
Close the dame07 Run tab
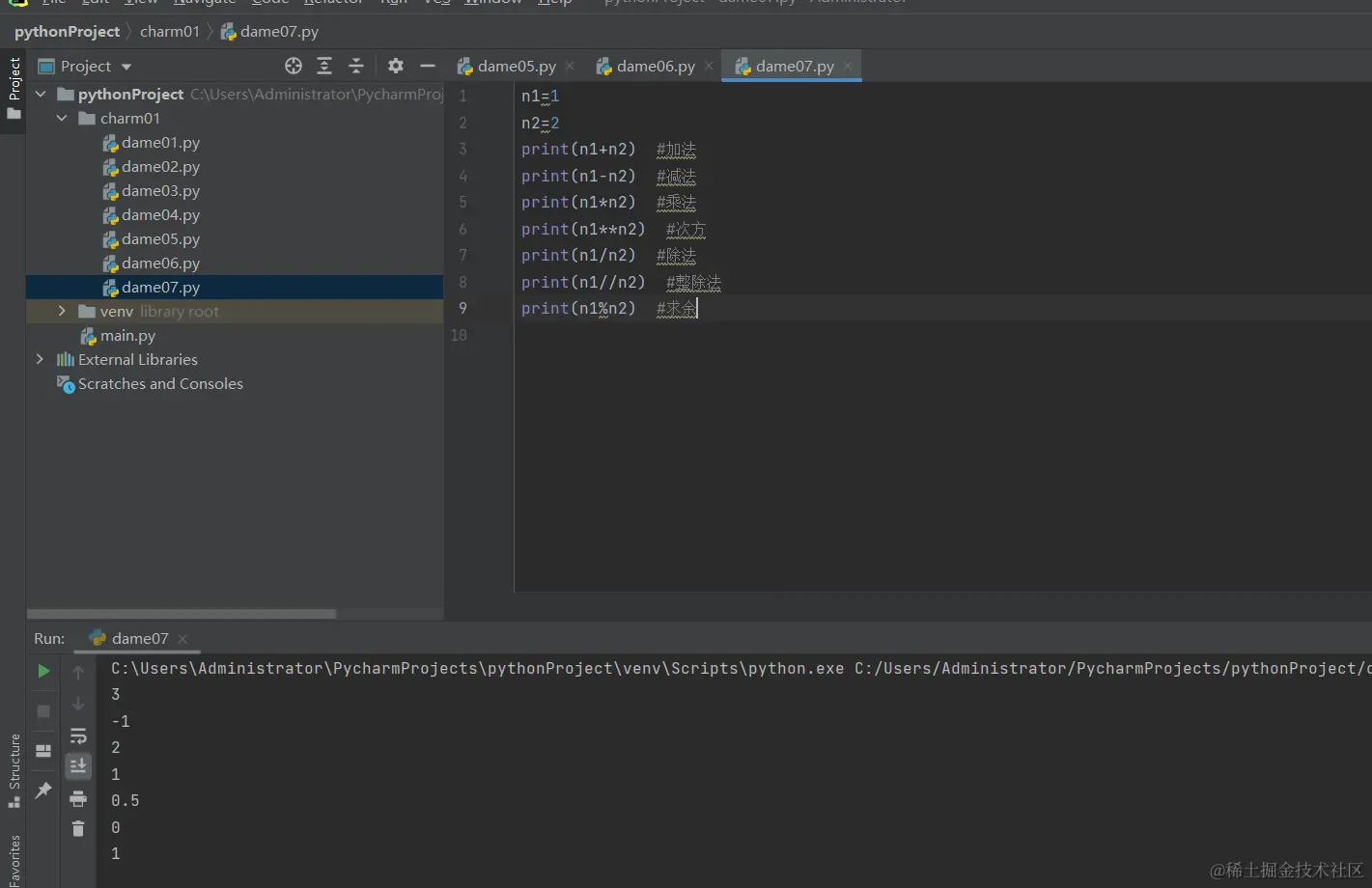[182, 639]
